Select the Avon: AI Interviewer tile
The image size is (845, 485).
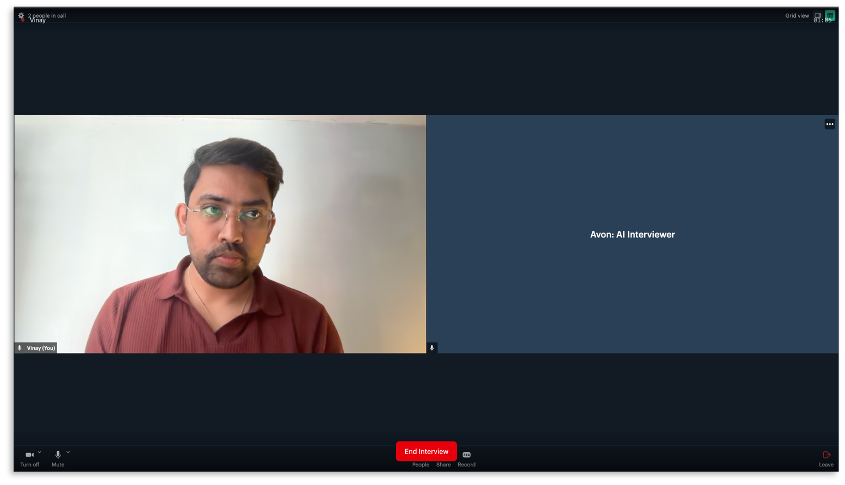tap(632, 234)
